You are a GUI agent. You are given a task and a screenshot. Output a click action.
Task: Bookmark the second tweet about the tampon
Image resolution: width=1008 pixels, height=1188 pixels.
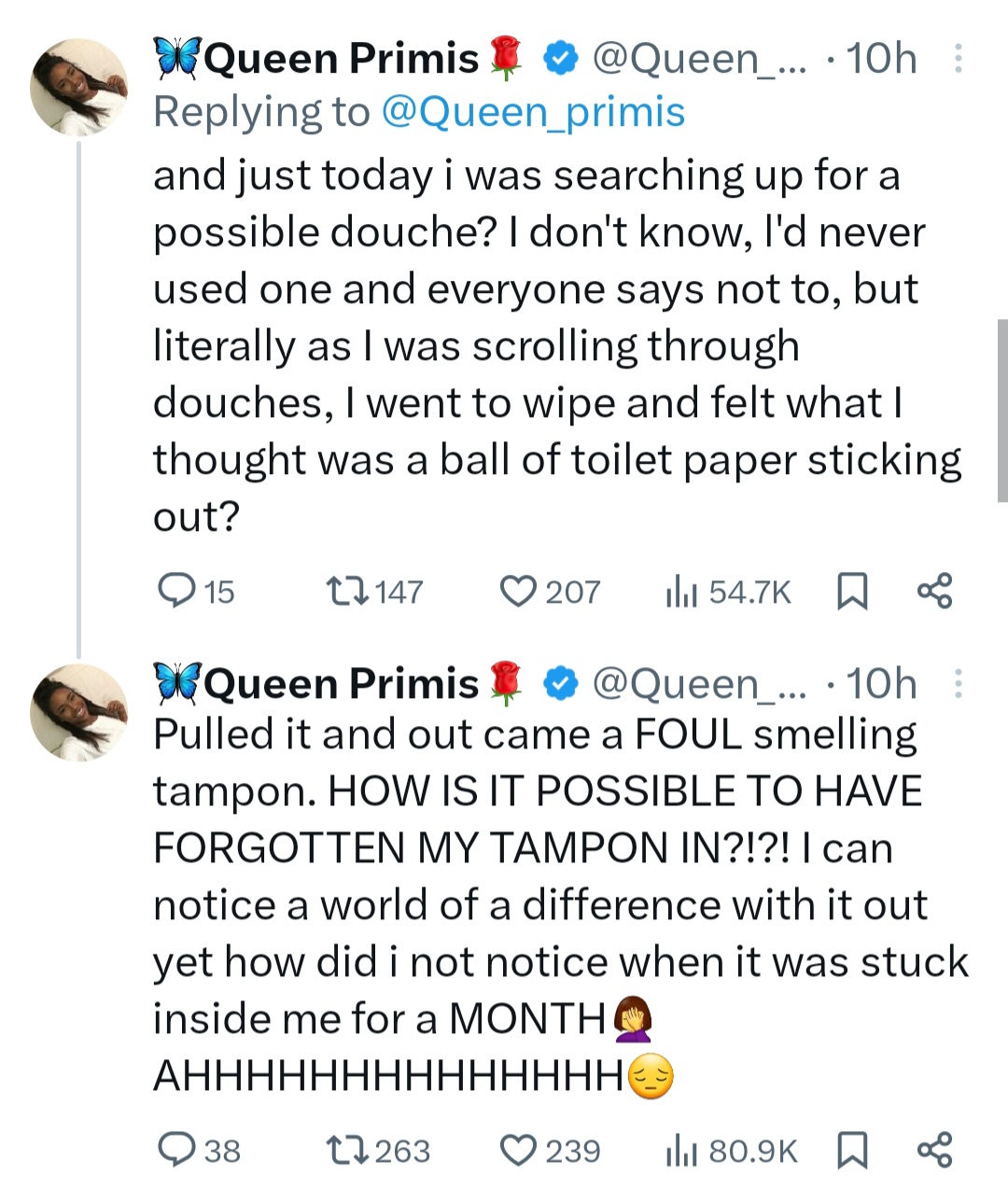(851, 1151)
